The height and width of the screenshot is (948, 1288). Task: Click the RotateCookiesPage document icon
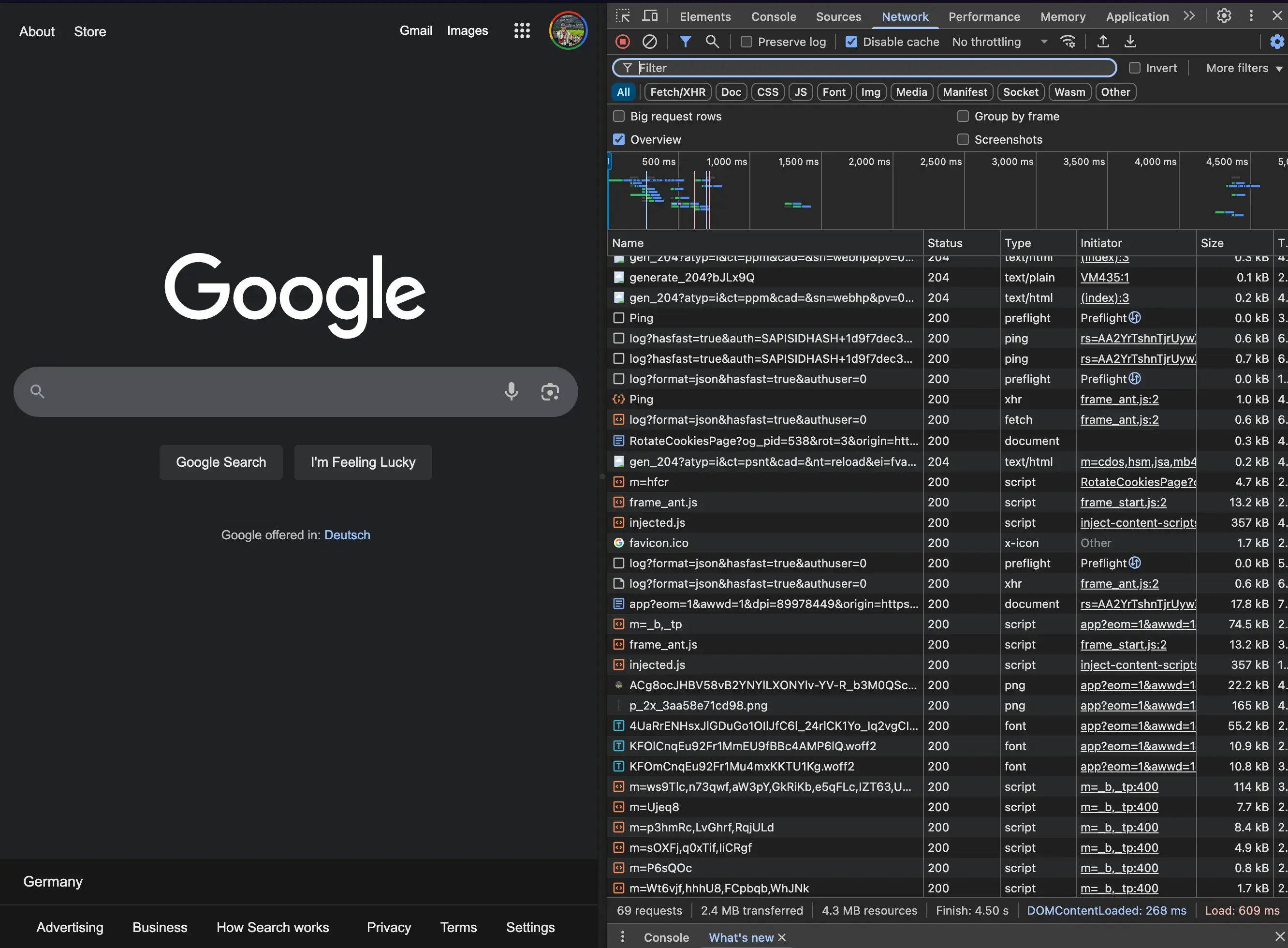(619, 441)
